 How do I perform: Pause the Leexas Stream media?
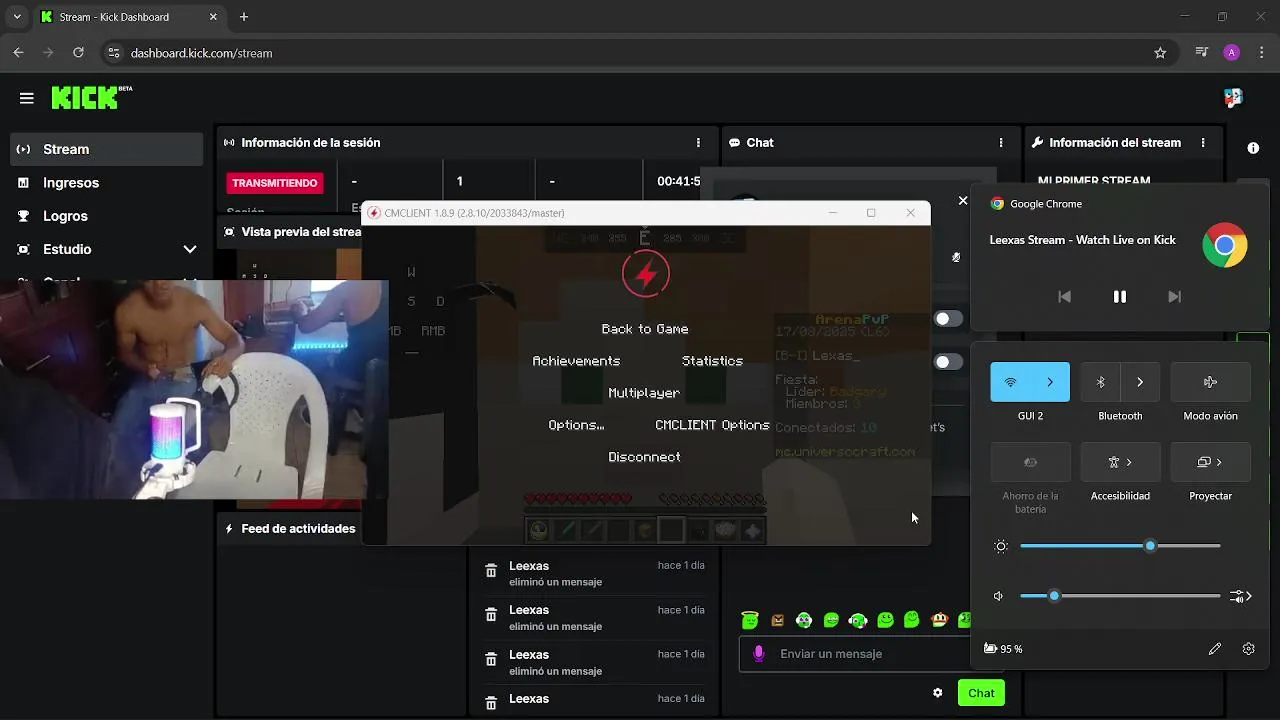tap(1120, 297)
